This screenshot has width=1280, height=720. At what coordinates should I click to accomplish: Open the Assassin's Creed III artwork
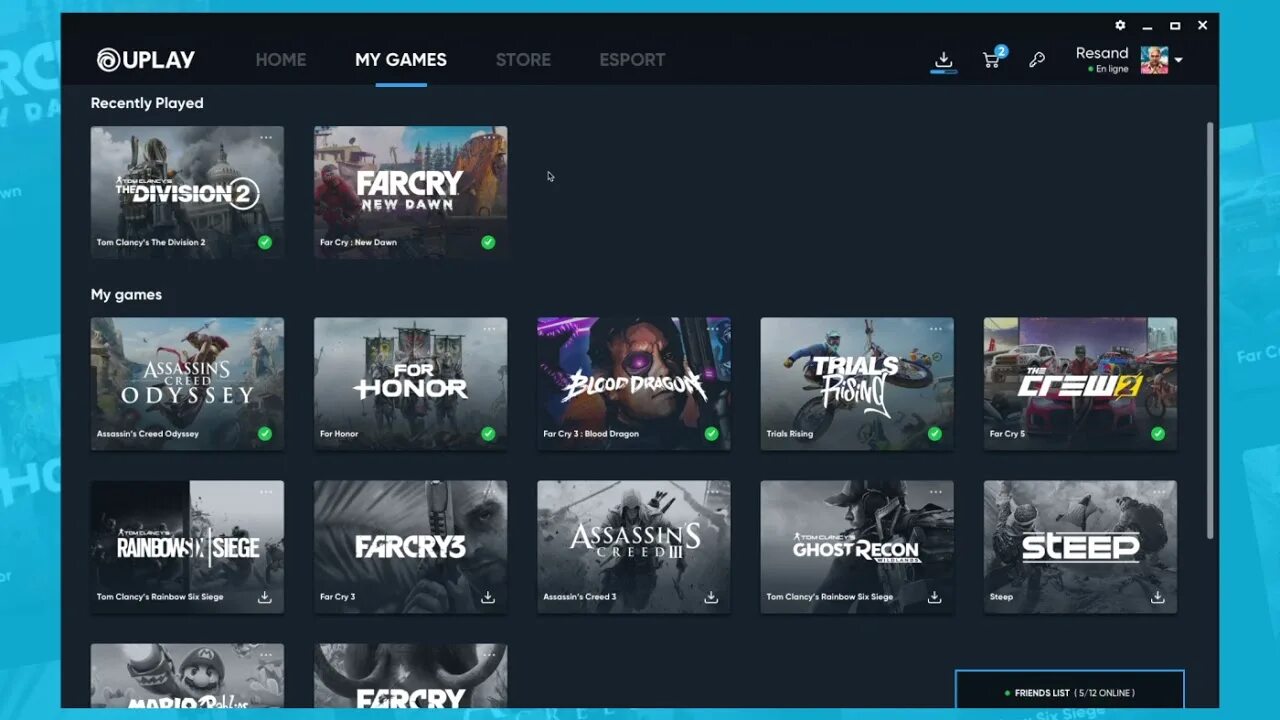634,547
